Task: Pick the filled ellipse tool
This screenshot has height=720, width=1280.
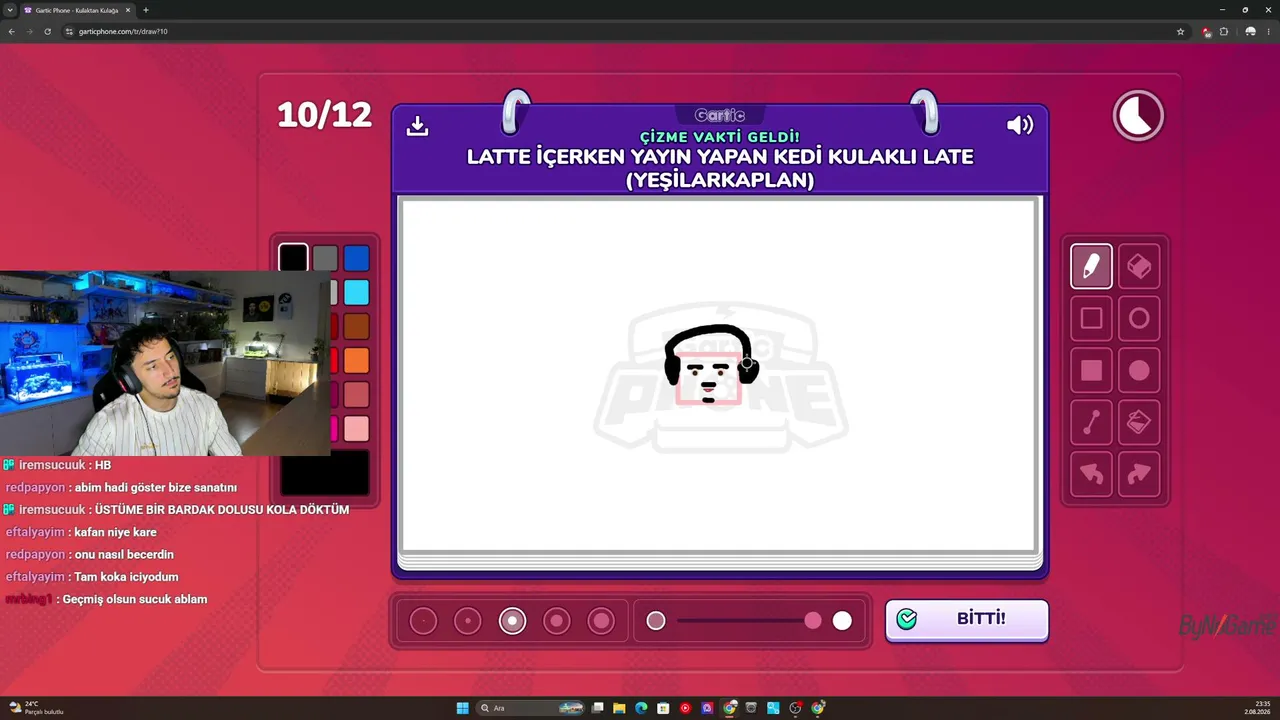Action: point(1139,371)
